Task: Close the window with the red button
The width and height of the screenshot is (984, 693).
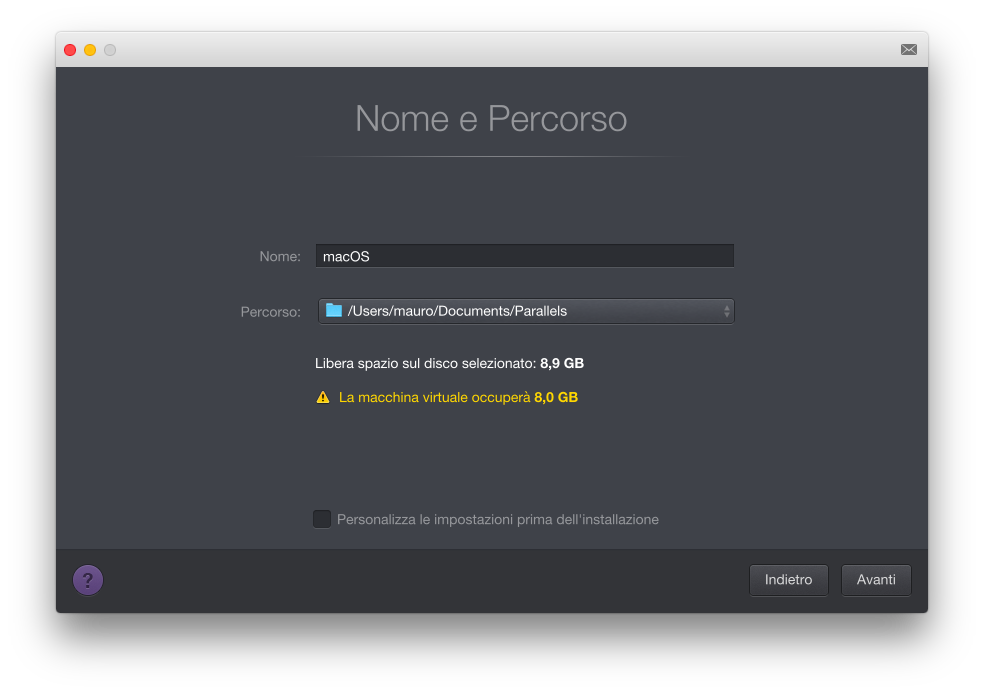Action: pos(70,50)
